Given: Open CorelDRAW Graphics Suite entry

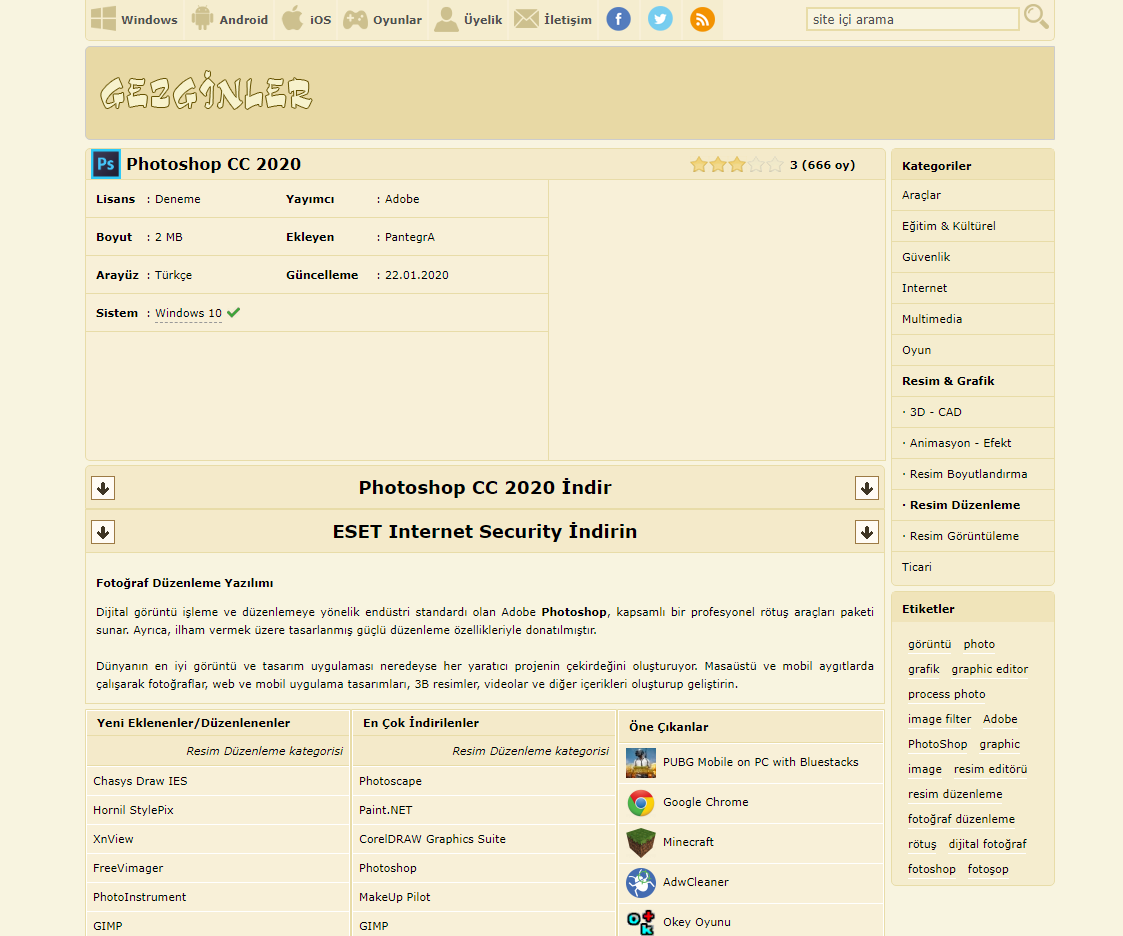Looking at the screenshot, I should (x=432, y=839).
